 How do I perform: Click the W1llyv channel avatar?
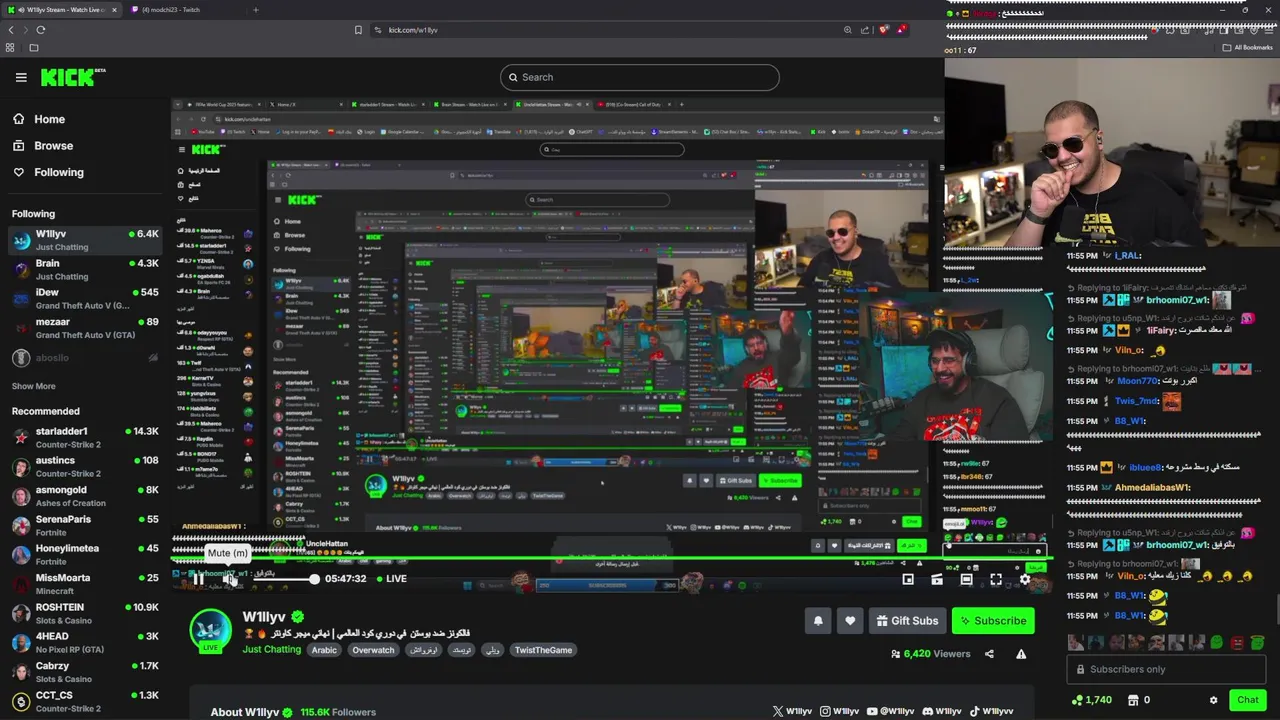(211, 631)
